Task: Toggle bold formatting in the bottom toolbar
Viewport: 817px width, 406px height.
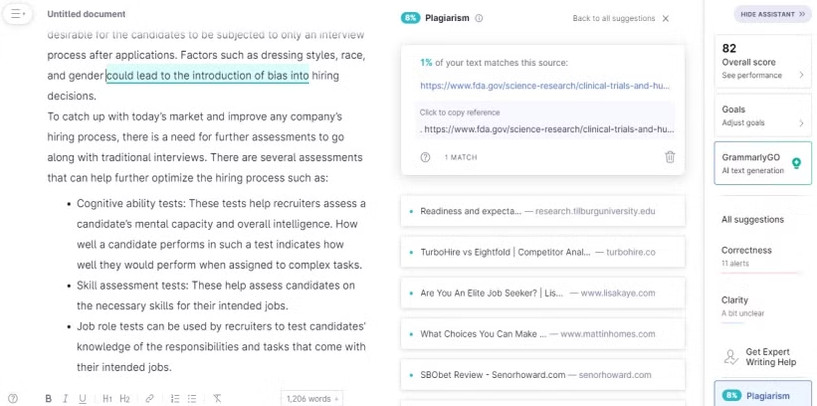Action: pyautogui.click(x=48, y=398)
